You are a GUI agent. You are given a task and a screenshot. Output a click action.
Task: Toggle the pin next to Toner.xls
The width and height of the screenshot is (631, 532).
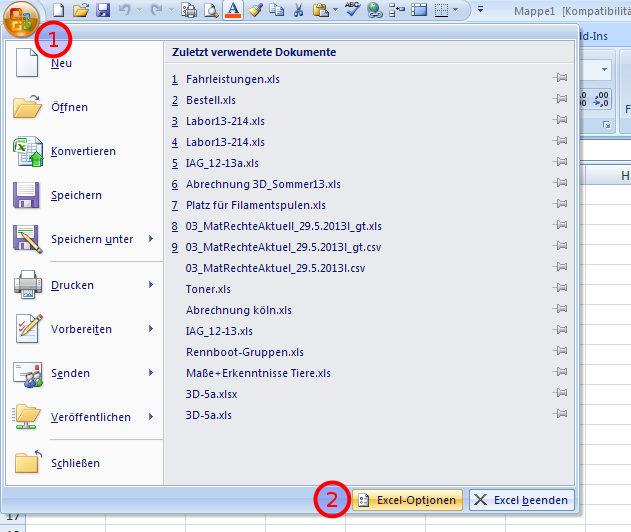point(560,288)
